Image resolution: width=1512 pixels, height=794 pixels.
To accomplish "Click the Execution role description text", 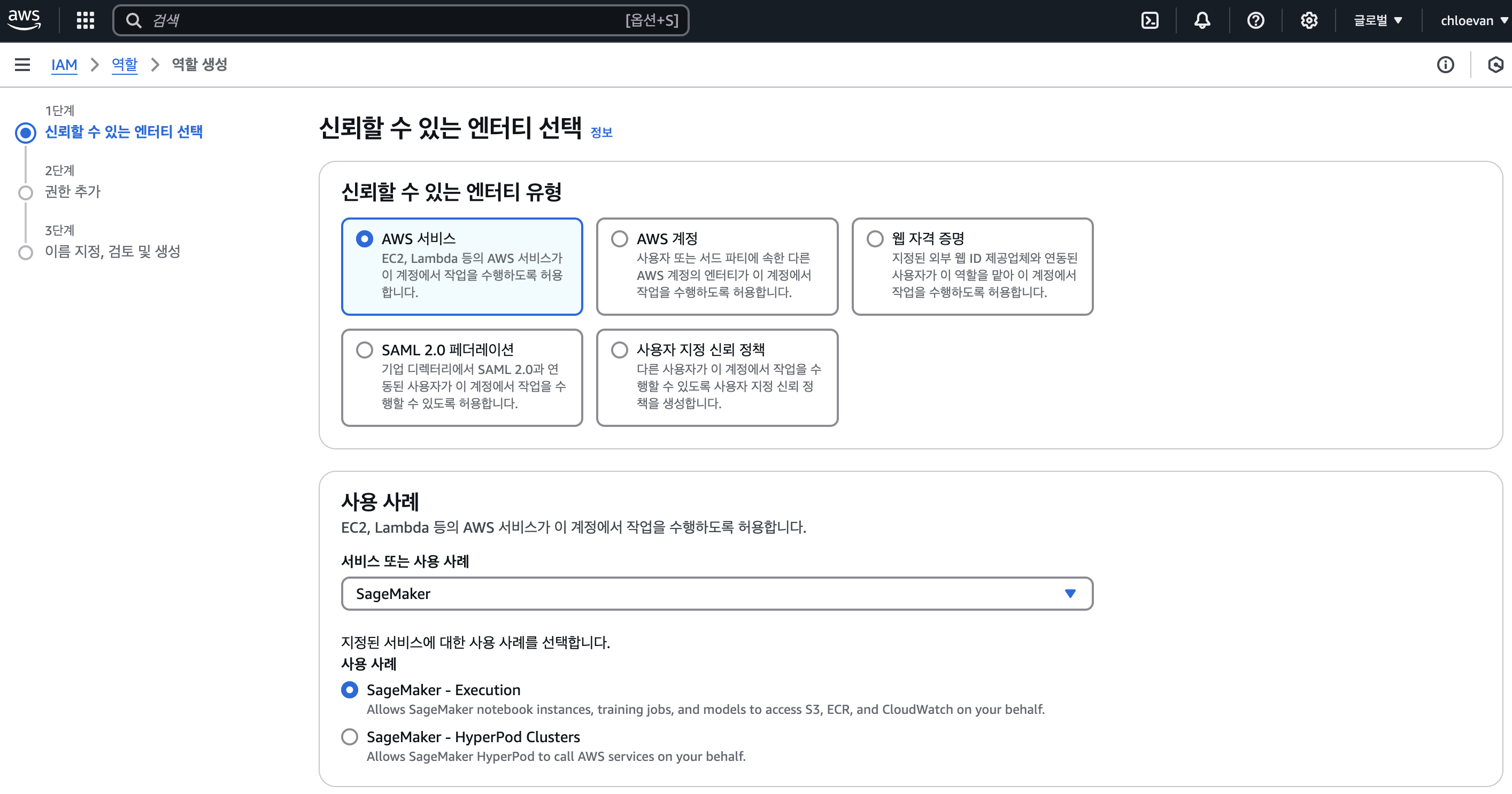I will 706,709.
